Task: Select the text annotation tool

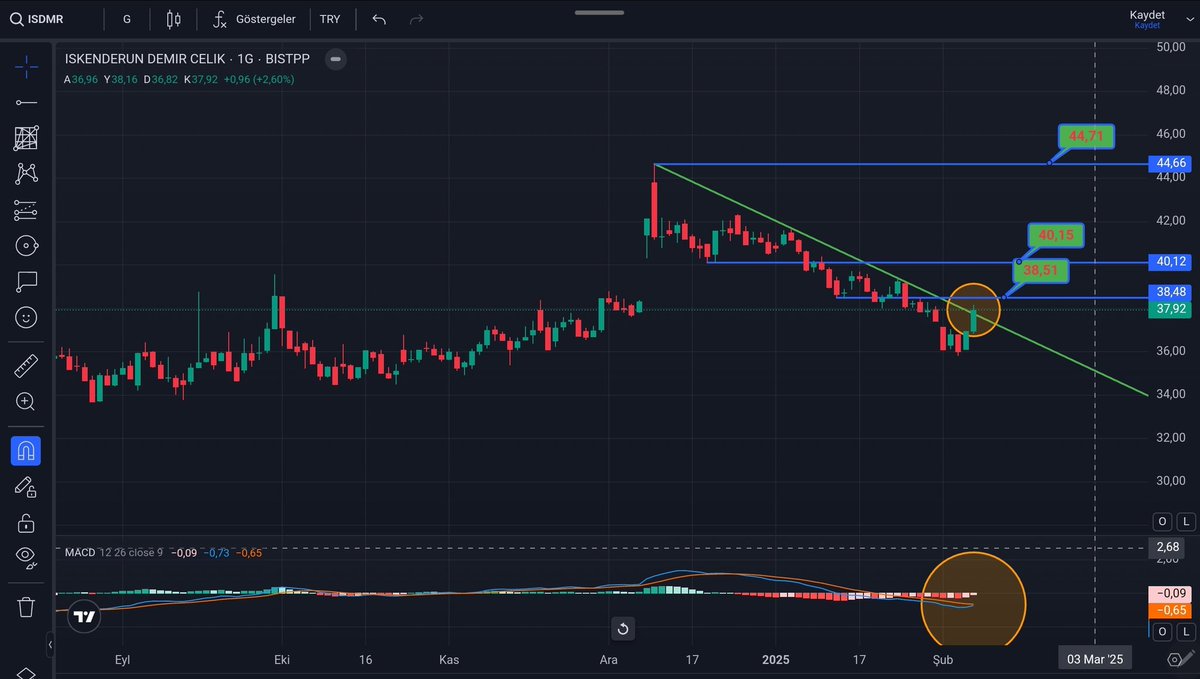Action: (x=27, y=281)
